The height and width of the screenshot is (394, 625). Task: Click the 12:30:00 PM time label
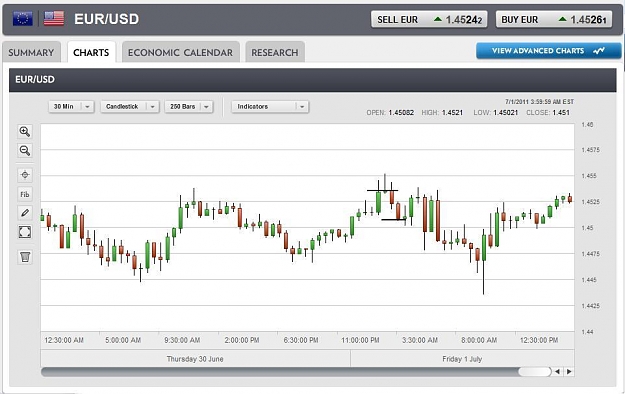(x=539, y=340)
